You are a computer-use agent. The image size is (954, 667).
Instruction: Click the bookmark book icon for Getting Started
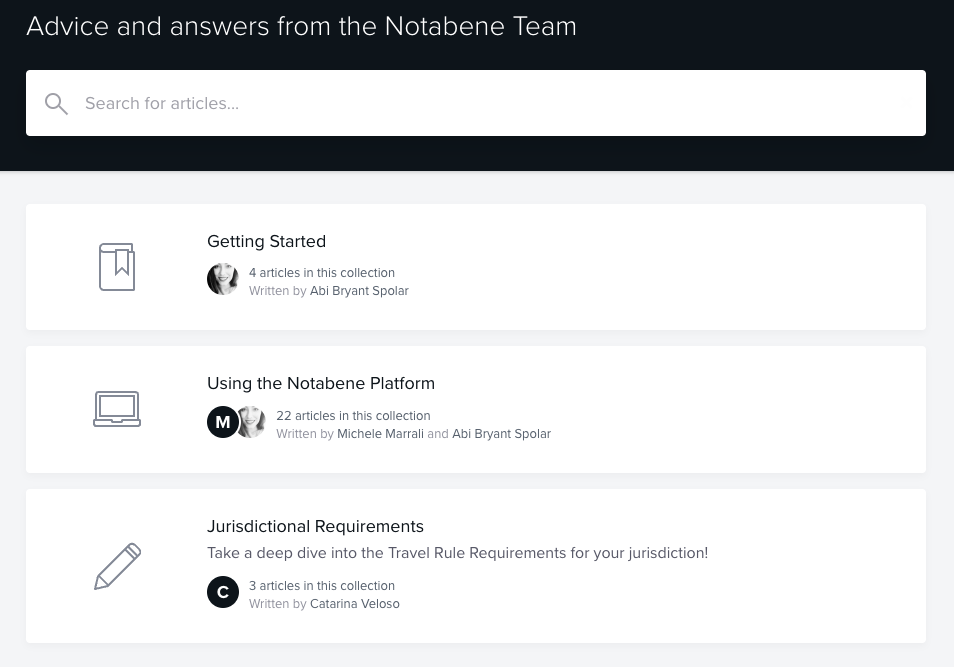point(117,267)
